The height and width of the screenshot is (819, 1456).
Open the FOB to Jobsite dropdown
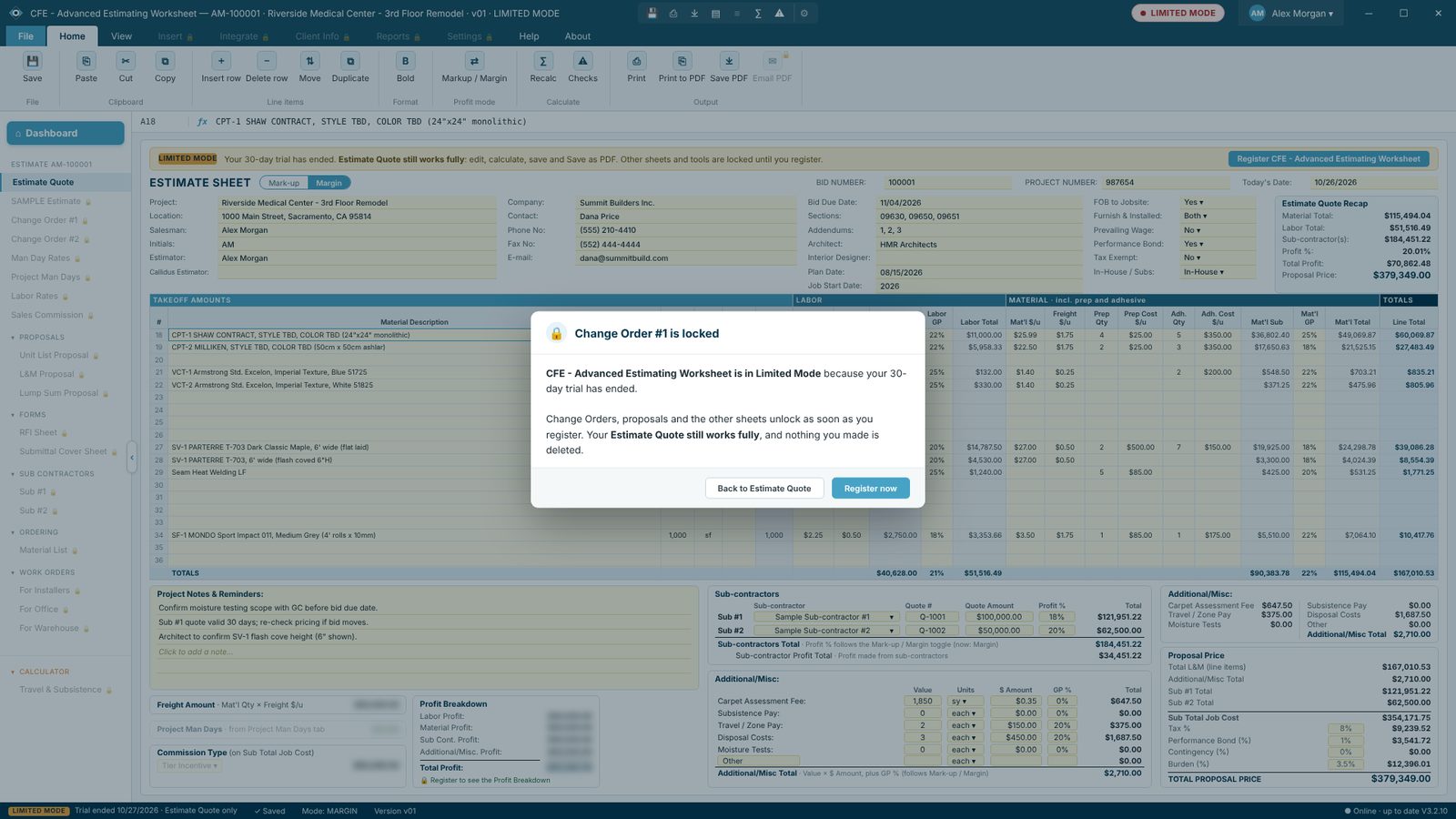[1218, 202]
